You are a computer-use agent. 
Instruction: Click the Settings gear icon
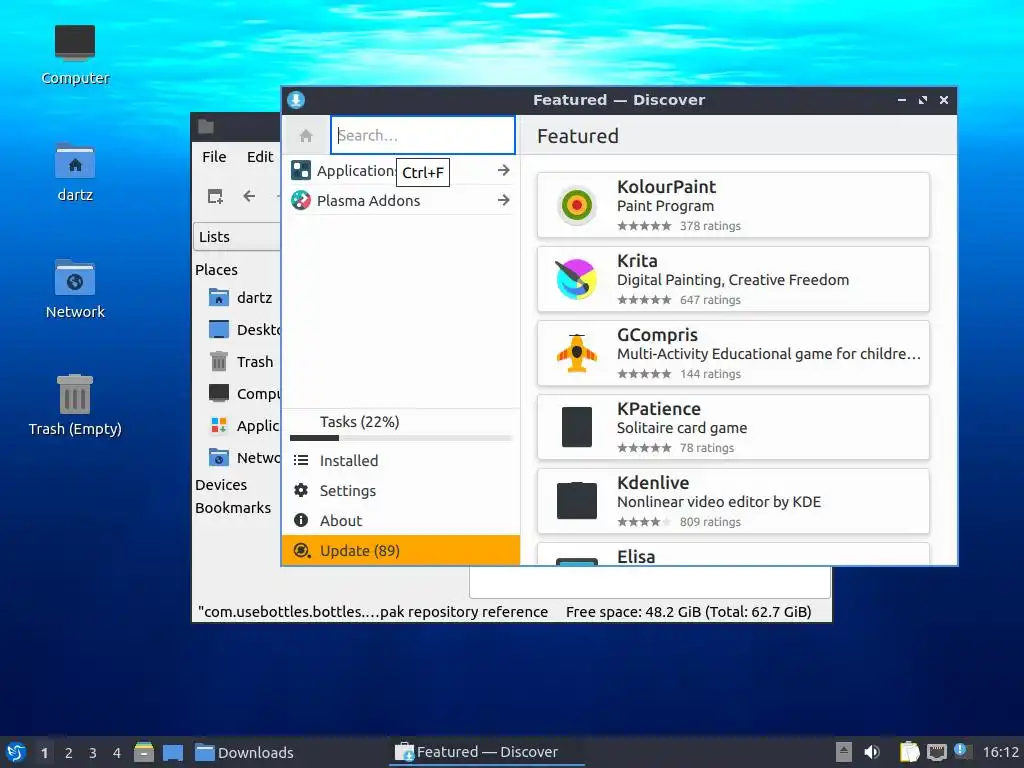pos(300,490)
